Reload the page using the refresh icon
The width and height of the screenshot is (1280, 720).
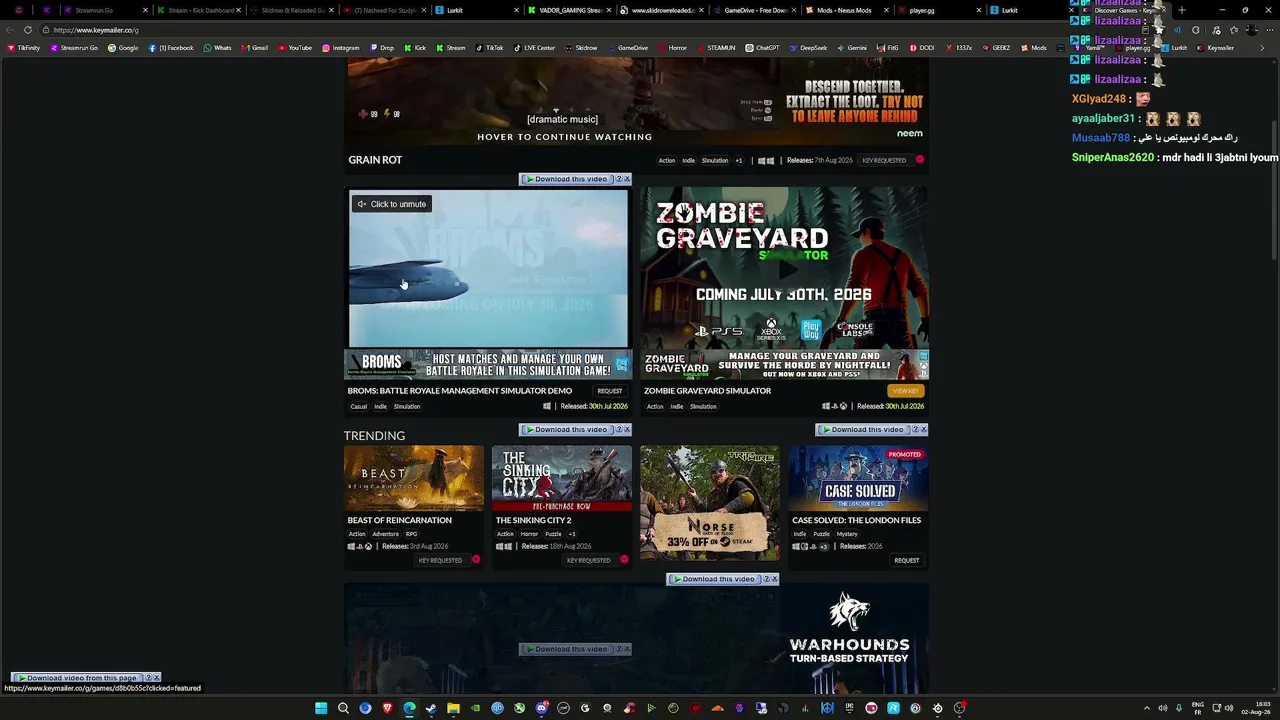tap(28, 30)
